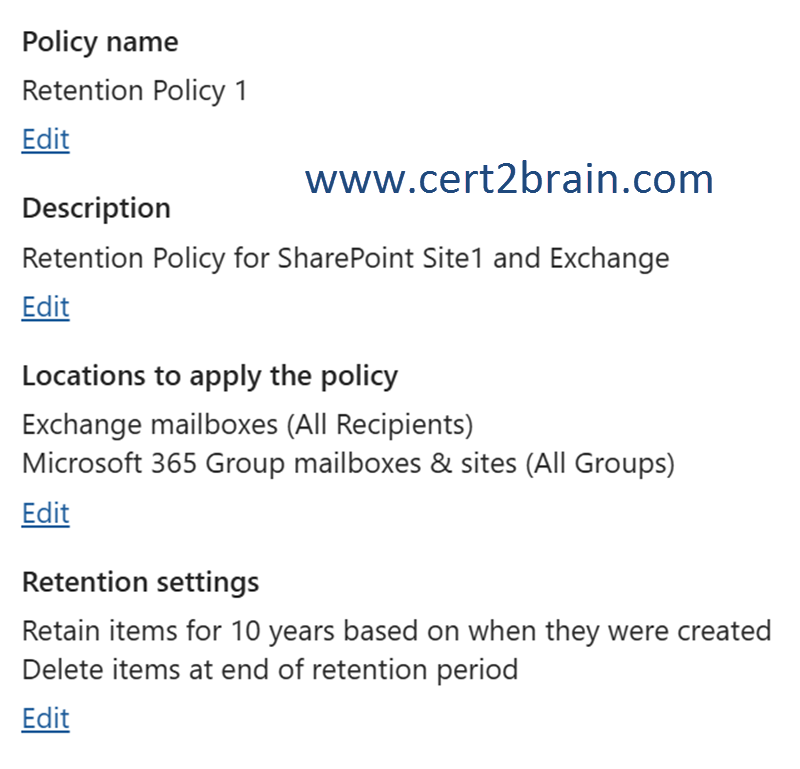Click the Retention settings heading

point(140,582)
